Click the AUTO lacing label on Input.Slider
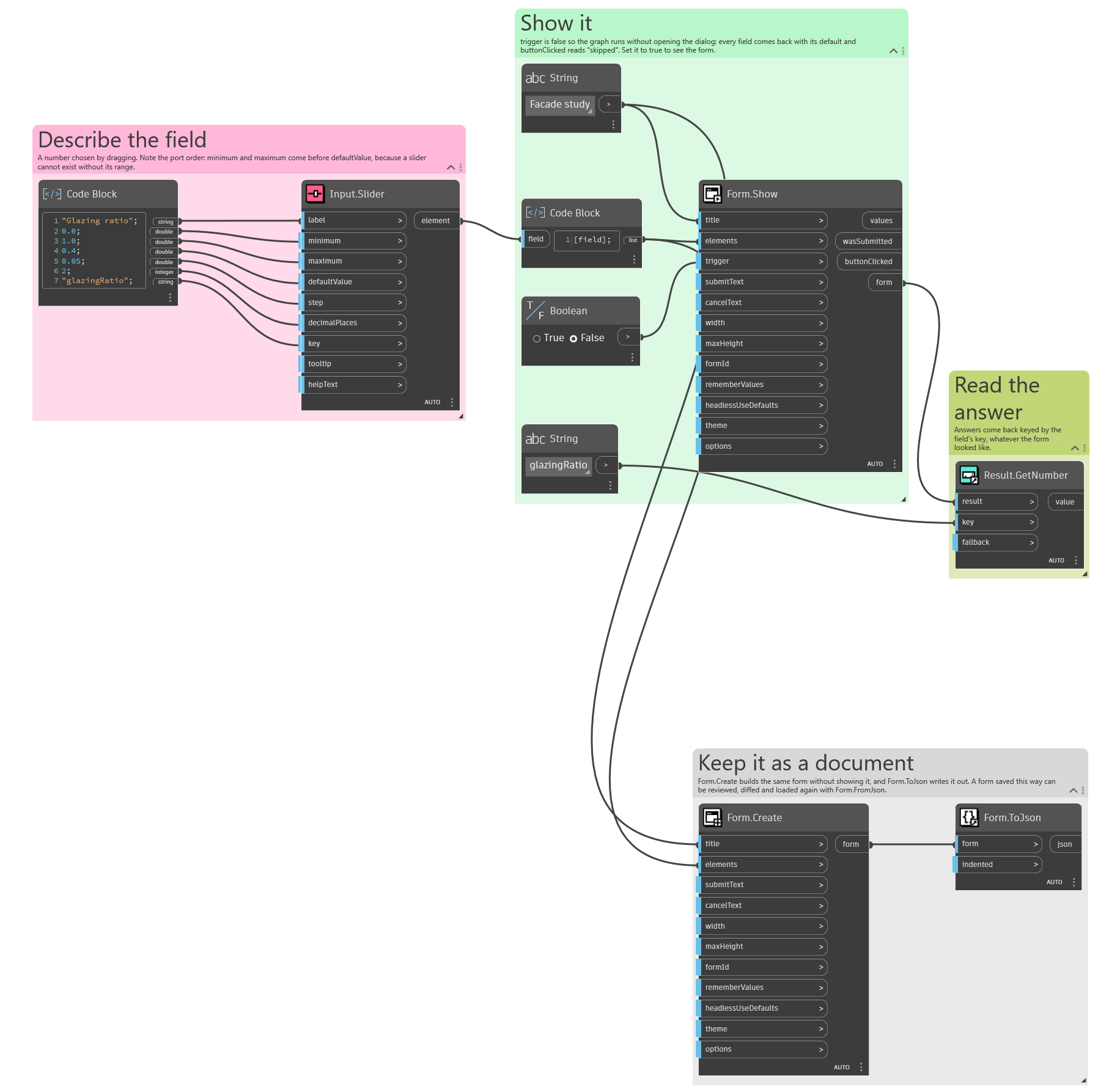 [432, 402]
